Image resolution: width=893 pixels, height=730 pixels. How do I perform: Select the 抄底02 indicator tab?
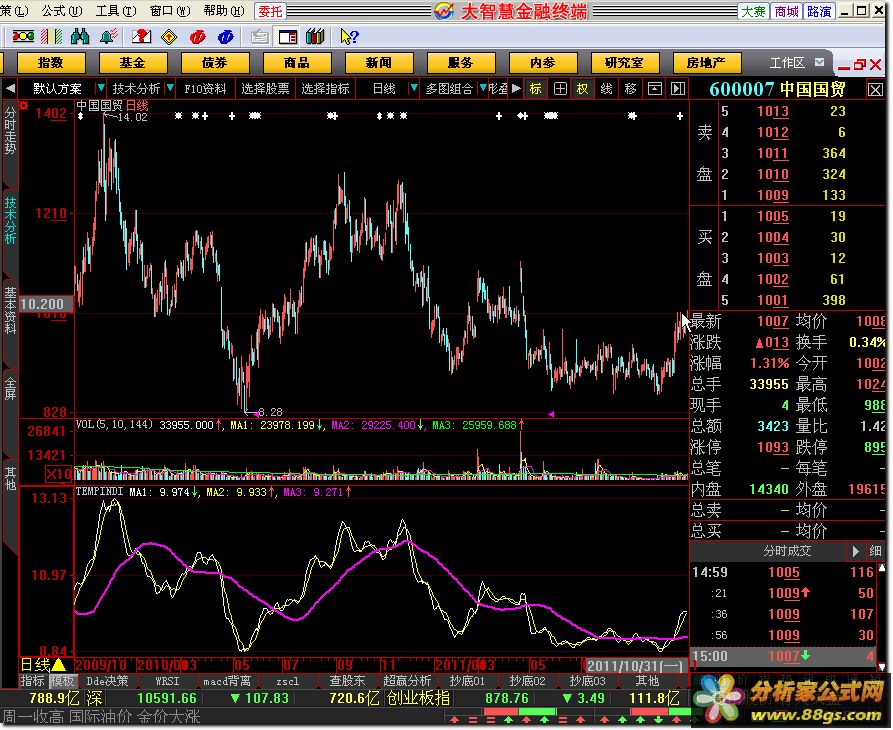pyautogui.click(x=527, y=681)
